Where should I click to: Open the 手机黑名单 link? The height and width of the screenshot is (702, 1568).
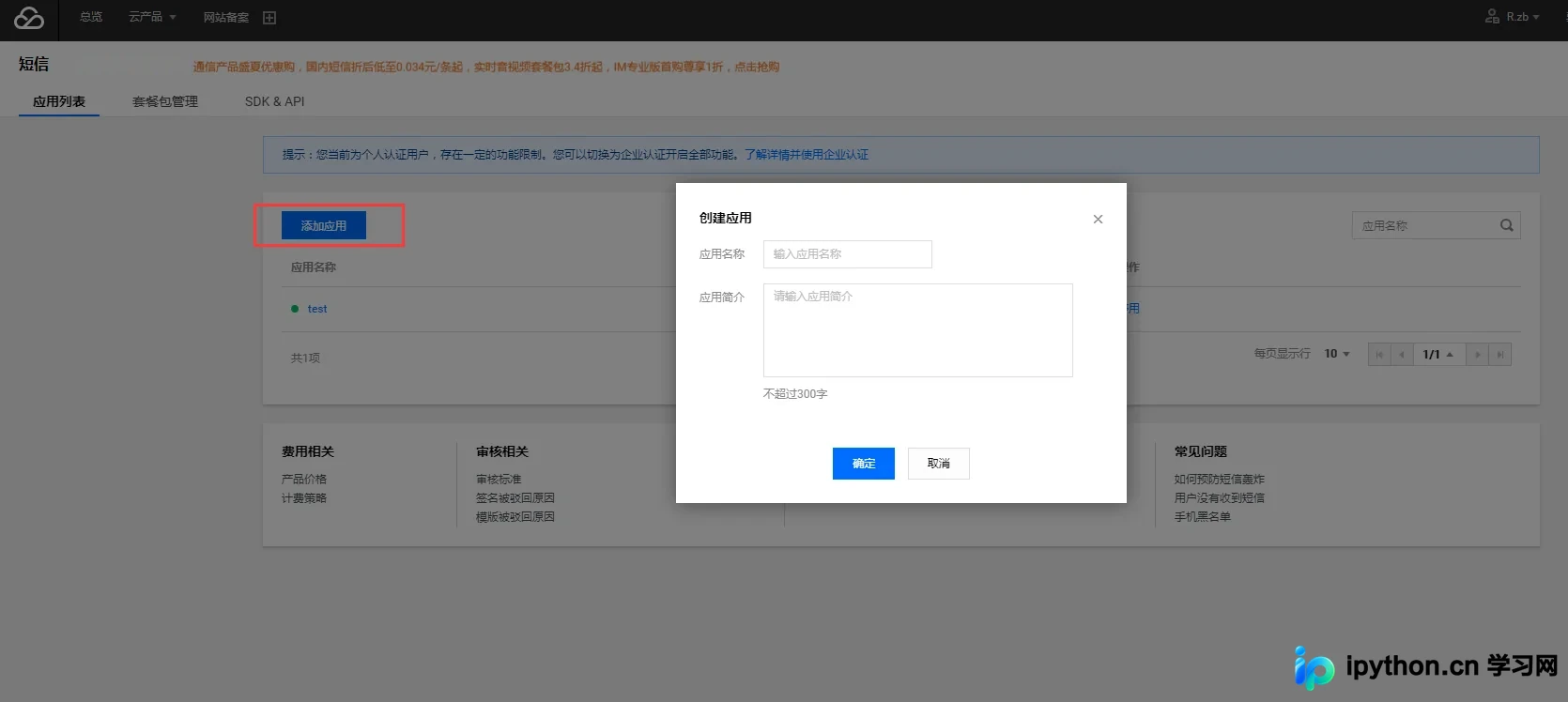pyautogui.click(x=1203, y=516)
